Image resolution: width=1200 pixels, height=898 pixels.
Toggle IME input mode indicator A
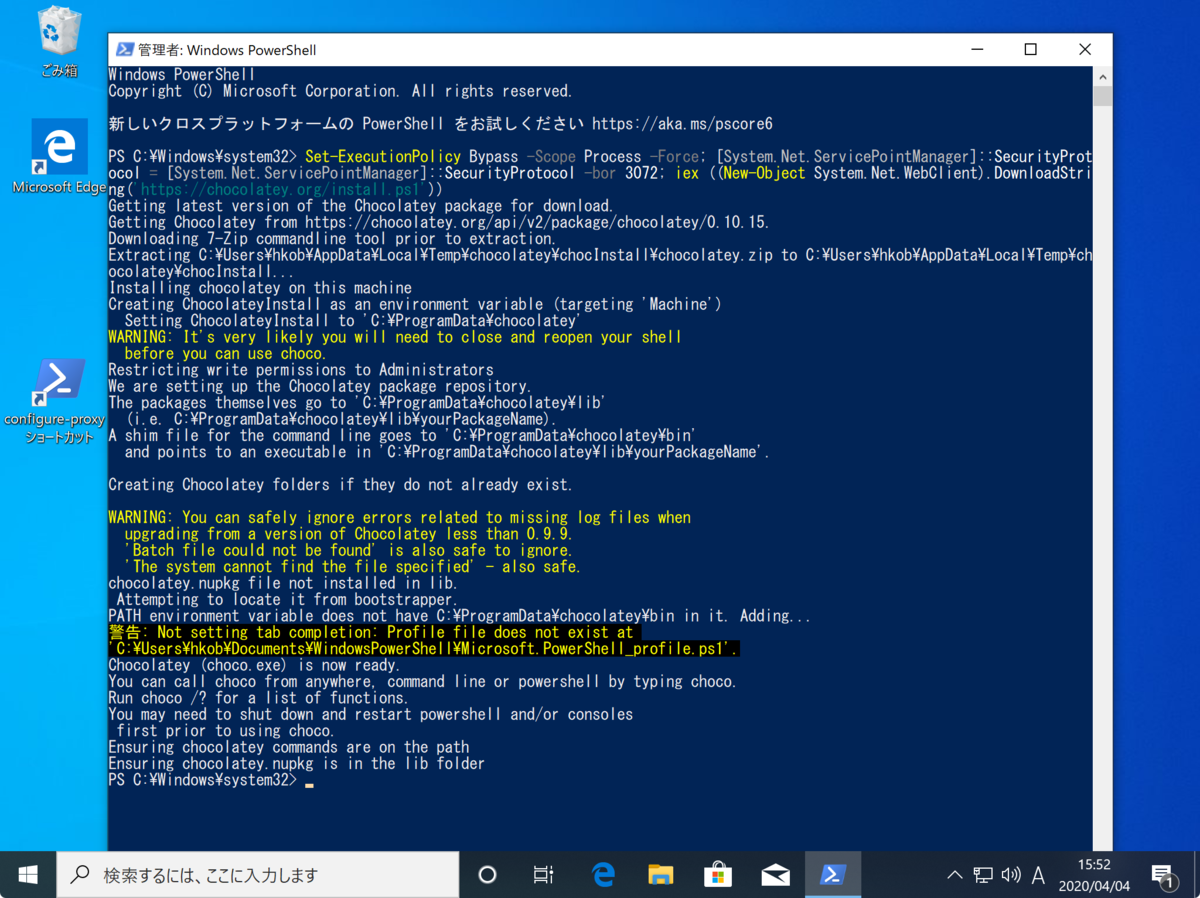tap(1038, 875)
